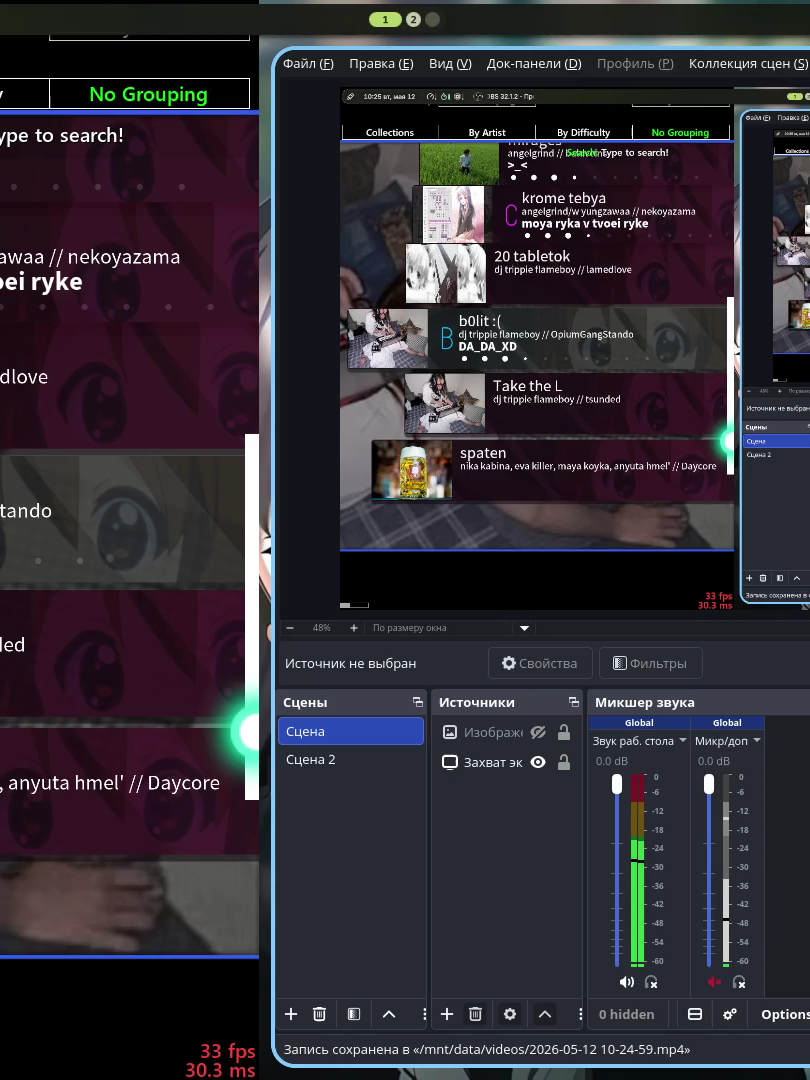This screenshot has width=810, height=1080.
Task: Select No Grouping tab in osu! window
Action: [149, 94]
